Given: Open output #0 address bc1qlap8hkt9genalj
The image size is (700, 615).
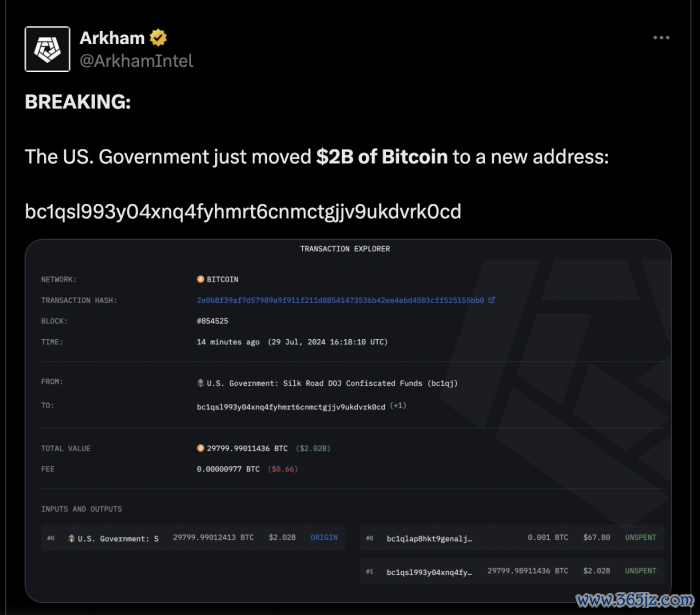Looking at the screenshot, I should click(429, 539).
